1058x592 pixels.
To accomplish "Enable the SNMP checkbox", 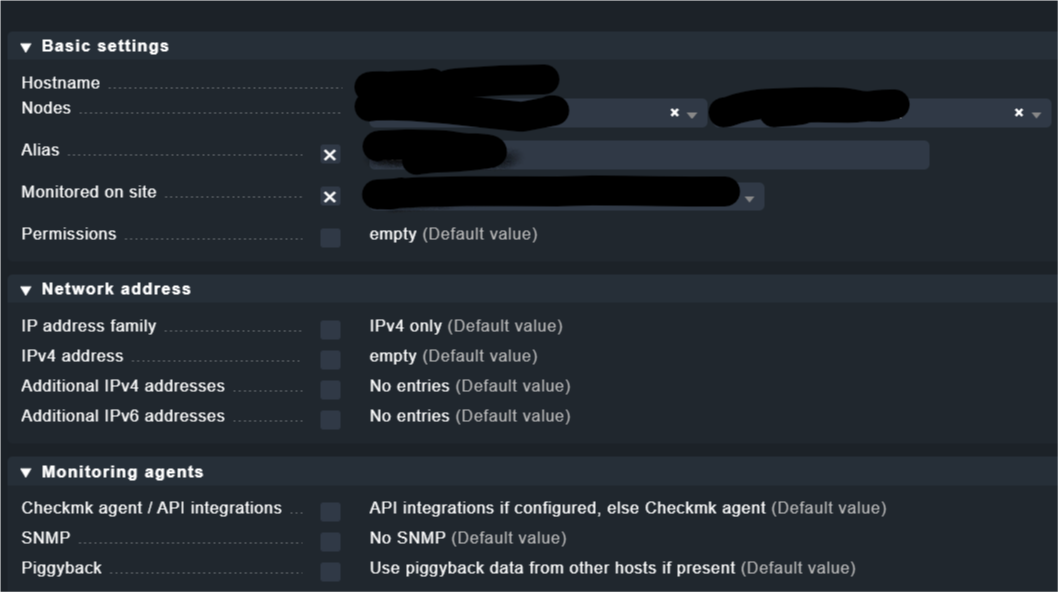I will pyautogui.click(x=330, y=542).
